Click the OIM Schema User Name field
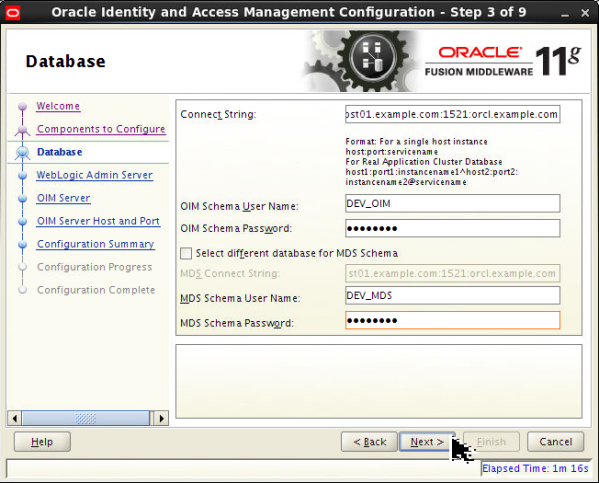Image resolution: width=599 pixels, height=483 pixels. (452, 204)
